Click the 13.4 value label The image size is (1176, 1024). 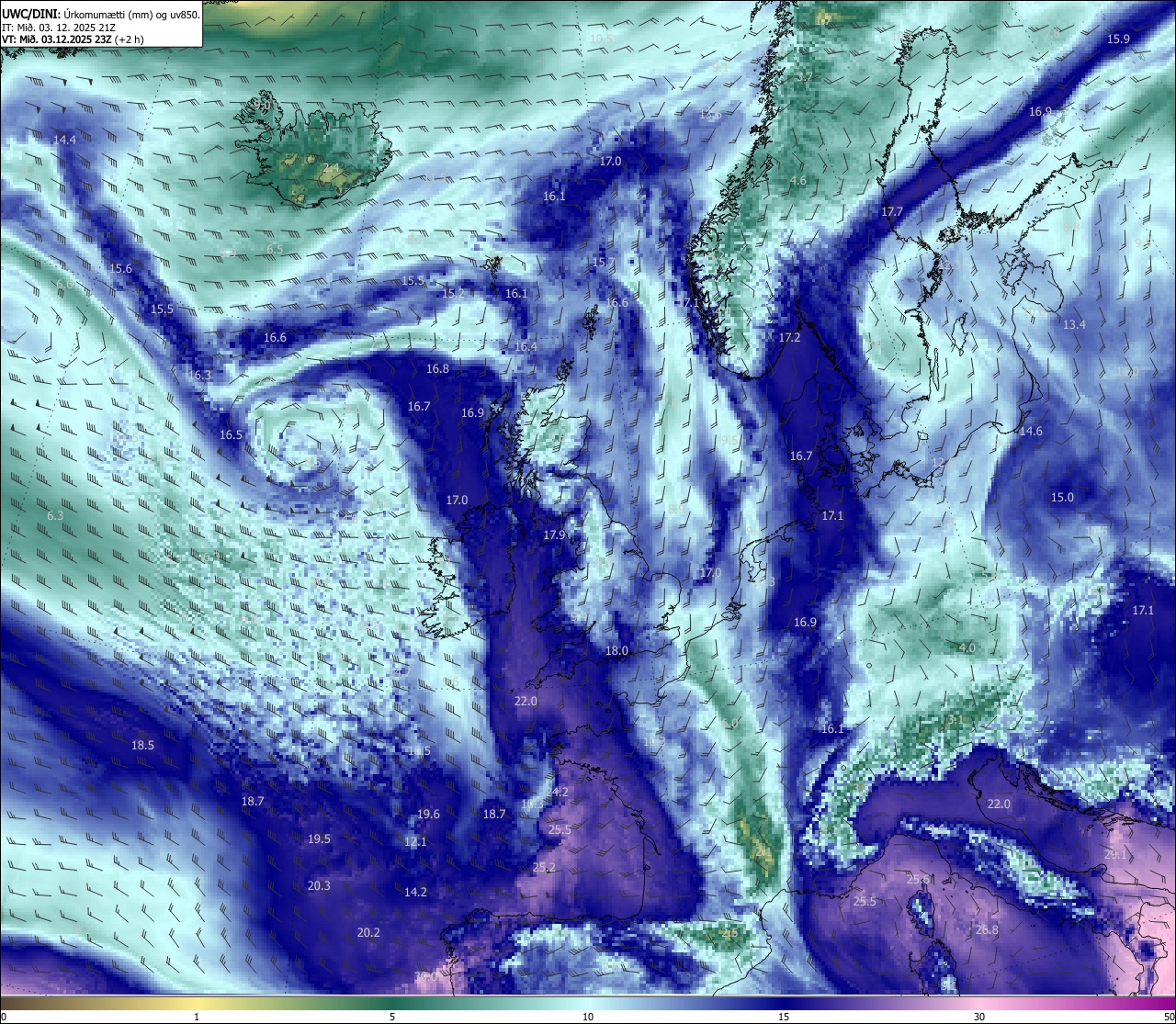click(x=1074, y=325)
